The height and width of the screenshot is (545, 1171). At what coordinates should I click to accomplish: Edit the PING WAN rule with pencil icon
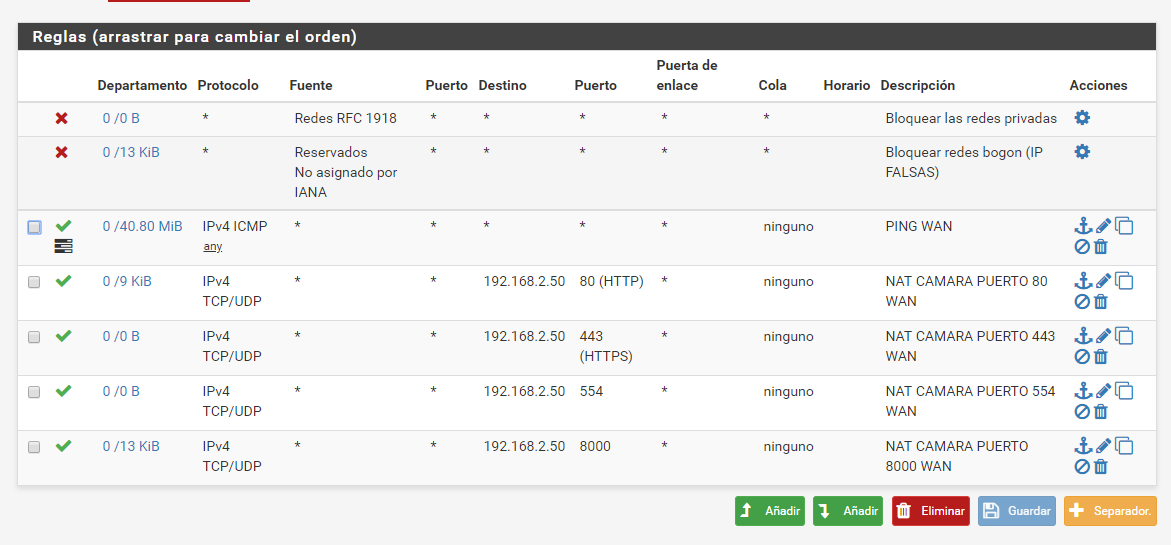(x=1103, y=226)
